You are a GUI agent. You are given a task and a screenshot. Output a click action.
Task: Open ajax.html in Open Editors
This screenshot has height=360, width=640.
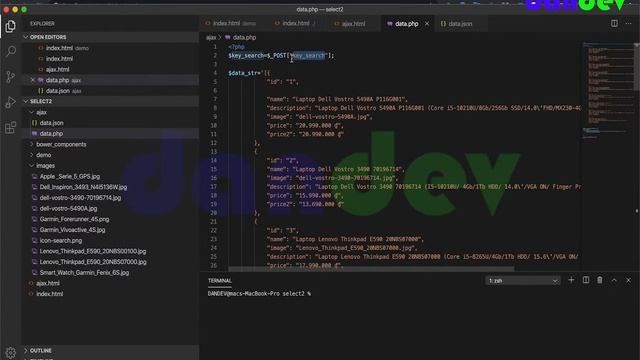coord(110,69)
